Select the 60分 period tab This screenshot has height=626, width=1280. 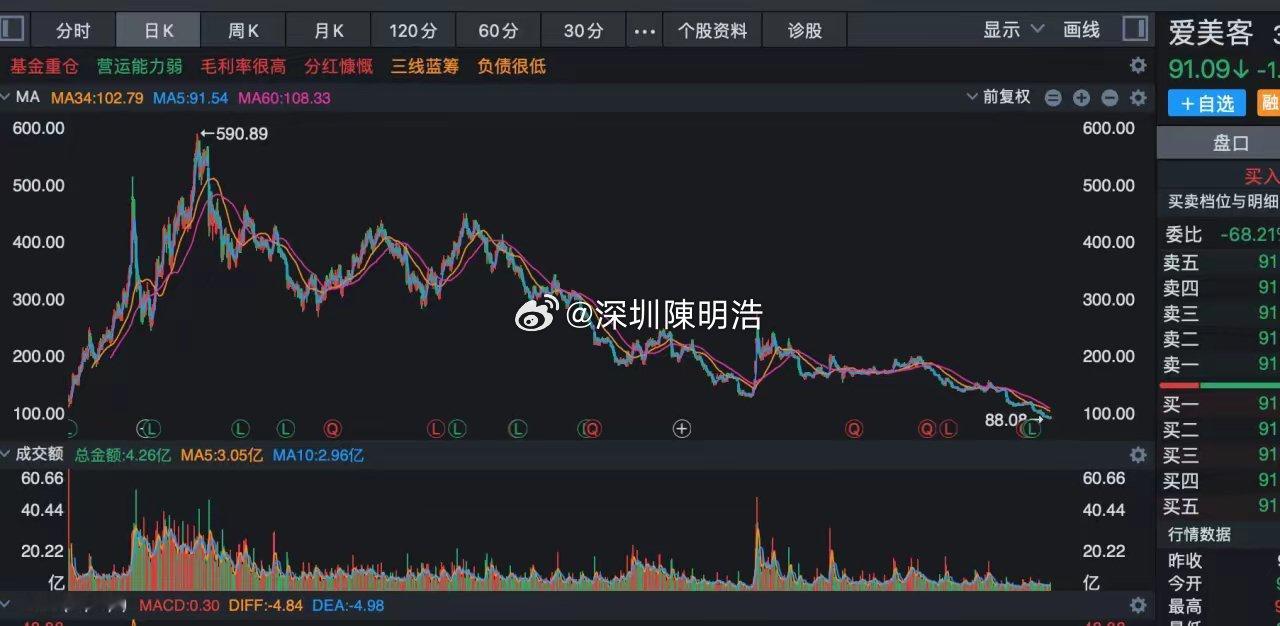point(499,30)
